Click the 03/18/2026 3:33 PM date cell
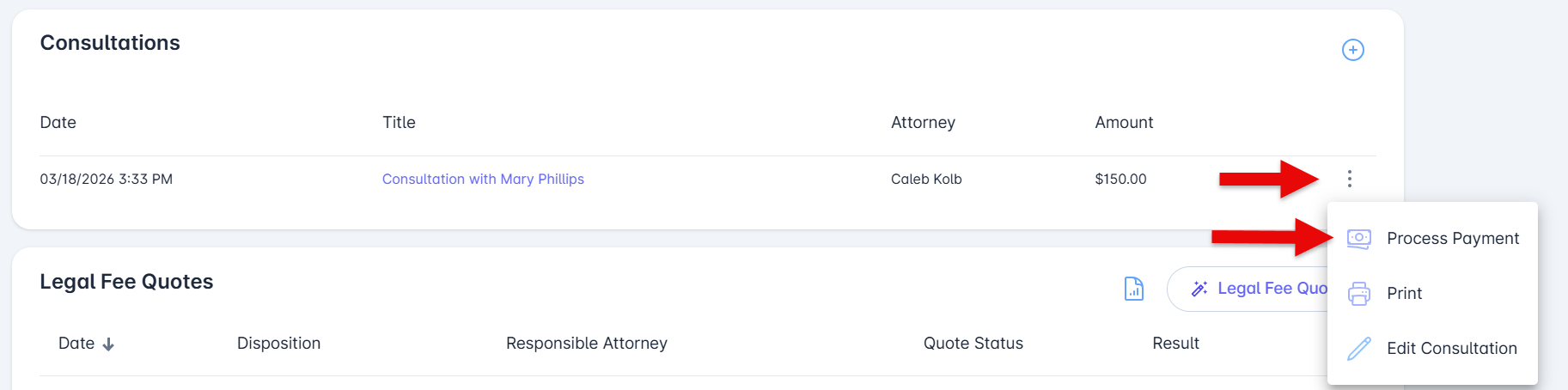The image size is (1568, 390). pos(106,179)
